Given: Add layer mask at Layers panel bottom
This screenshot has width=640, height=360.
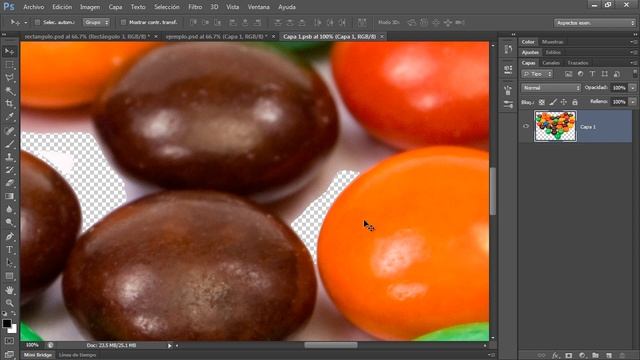Looking at the screenshot, I should click(569, 356).
